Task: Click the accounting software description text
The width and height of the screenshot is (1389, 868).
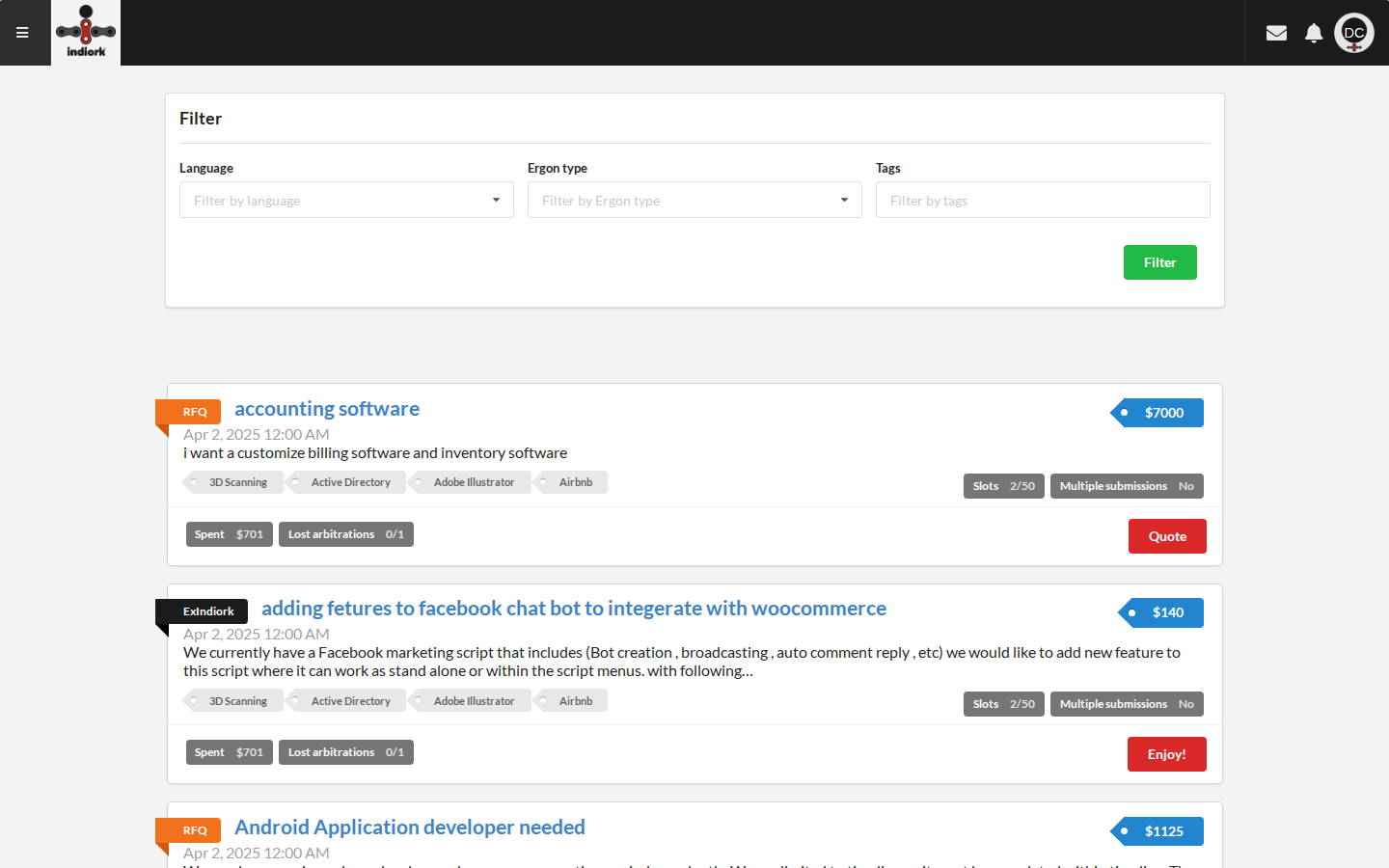Action: pos(375,453)
